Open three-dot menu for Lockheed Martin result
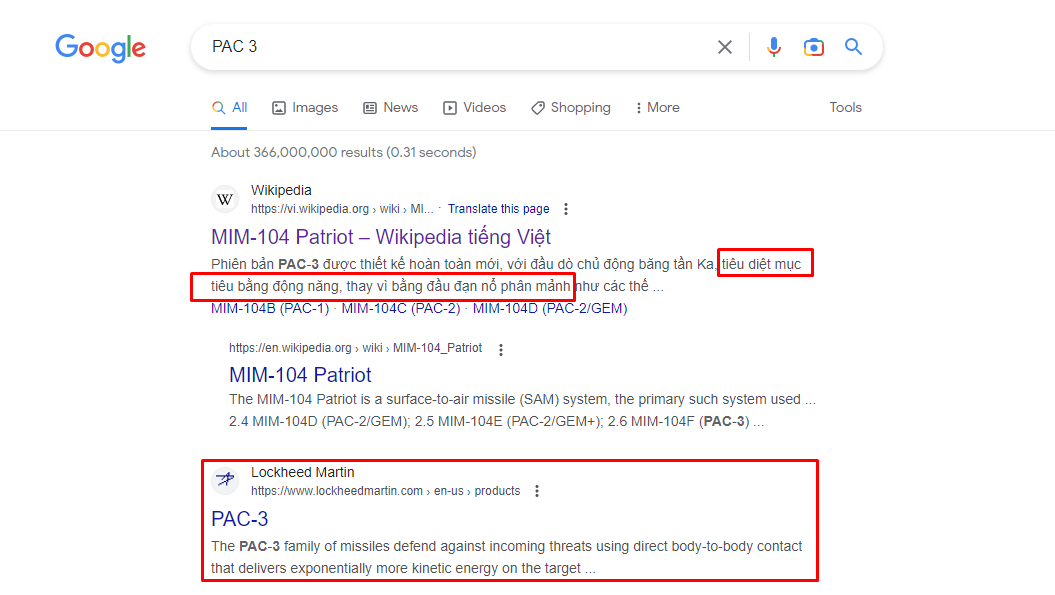Screen dimensions: 1055x595 pyautogui.click(x=537, y=491)
